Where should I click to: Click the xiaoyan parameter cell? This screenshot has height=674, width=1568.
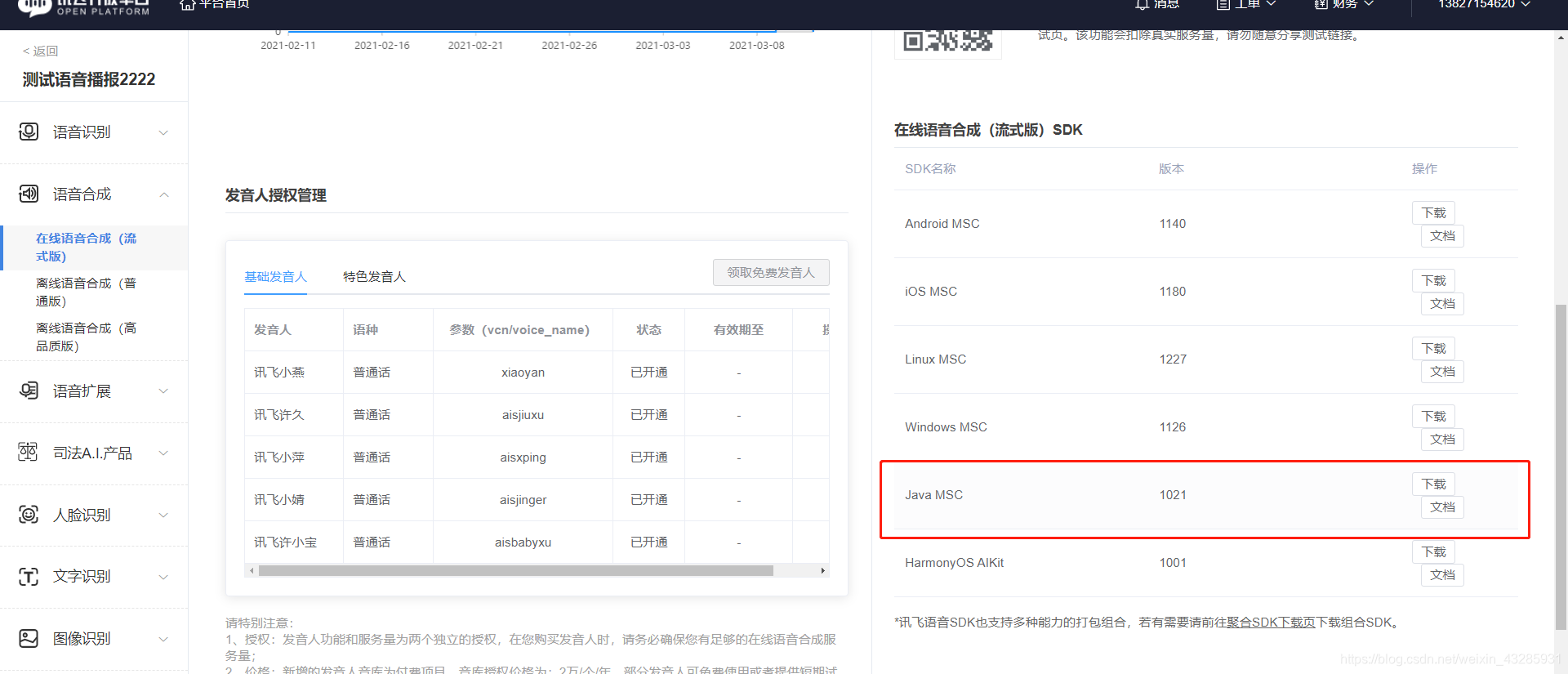point(523,373)
